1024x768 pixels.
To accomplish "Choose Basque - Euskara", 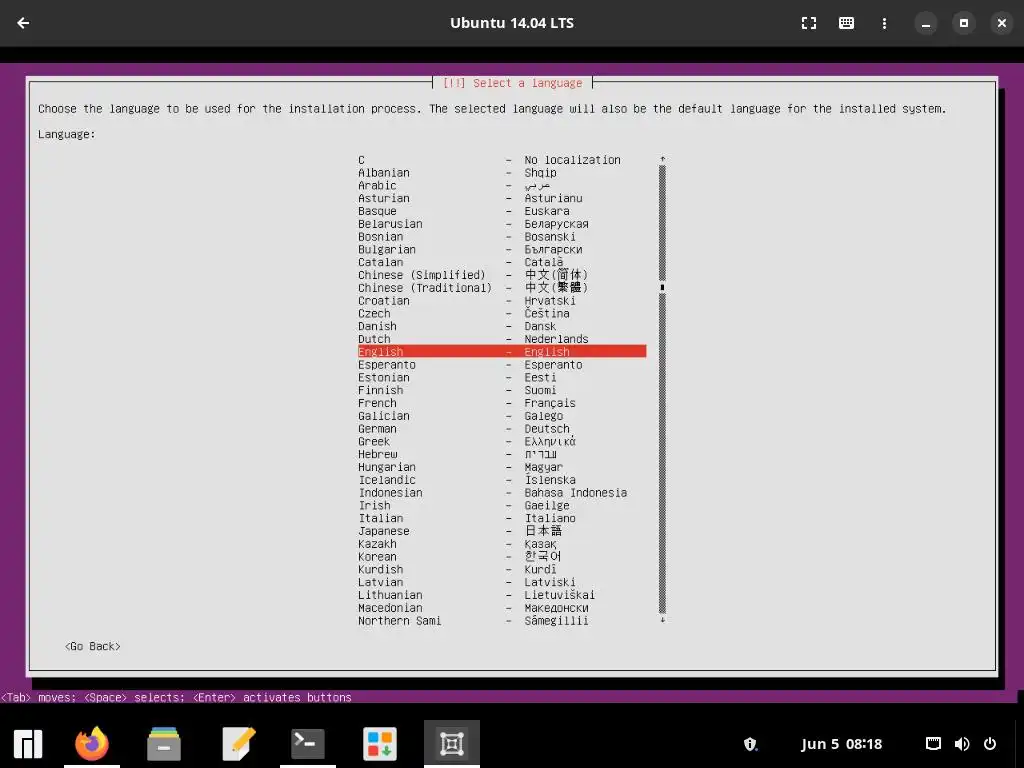I will (x=502, y=211).
